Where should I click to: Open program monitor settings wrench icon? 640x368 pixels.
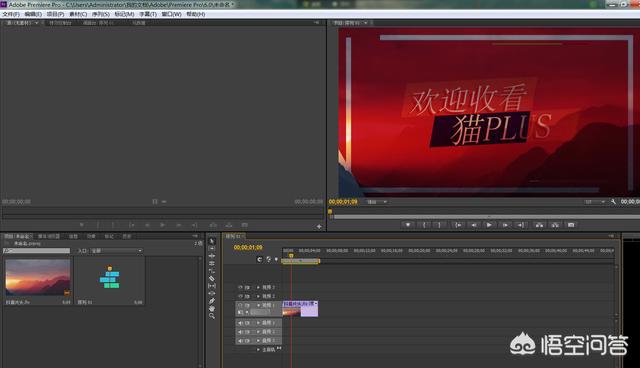tap(613, 202)
